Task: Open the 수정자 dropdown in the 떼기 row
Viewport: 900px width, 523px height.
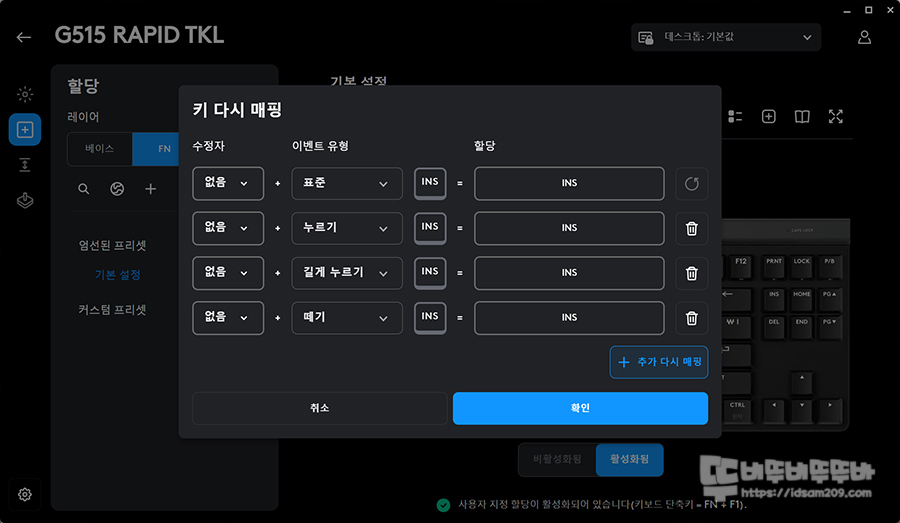Action: [228, 318]
